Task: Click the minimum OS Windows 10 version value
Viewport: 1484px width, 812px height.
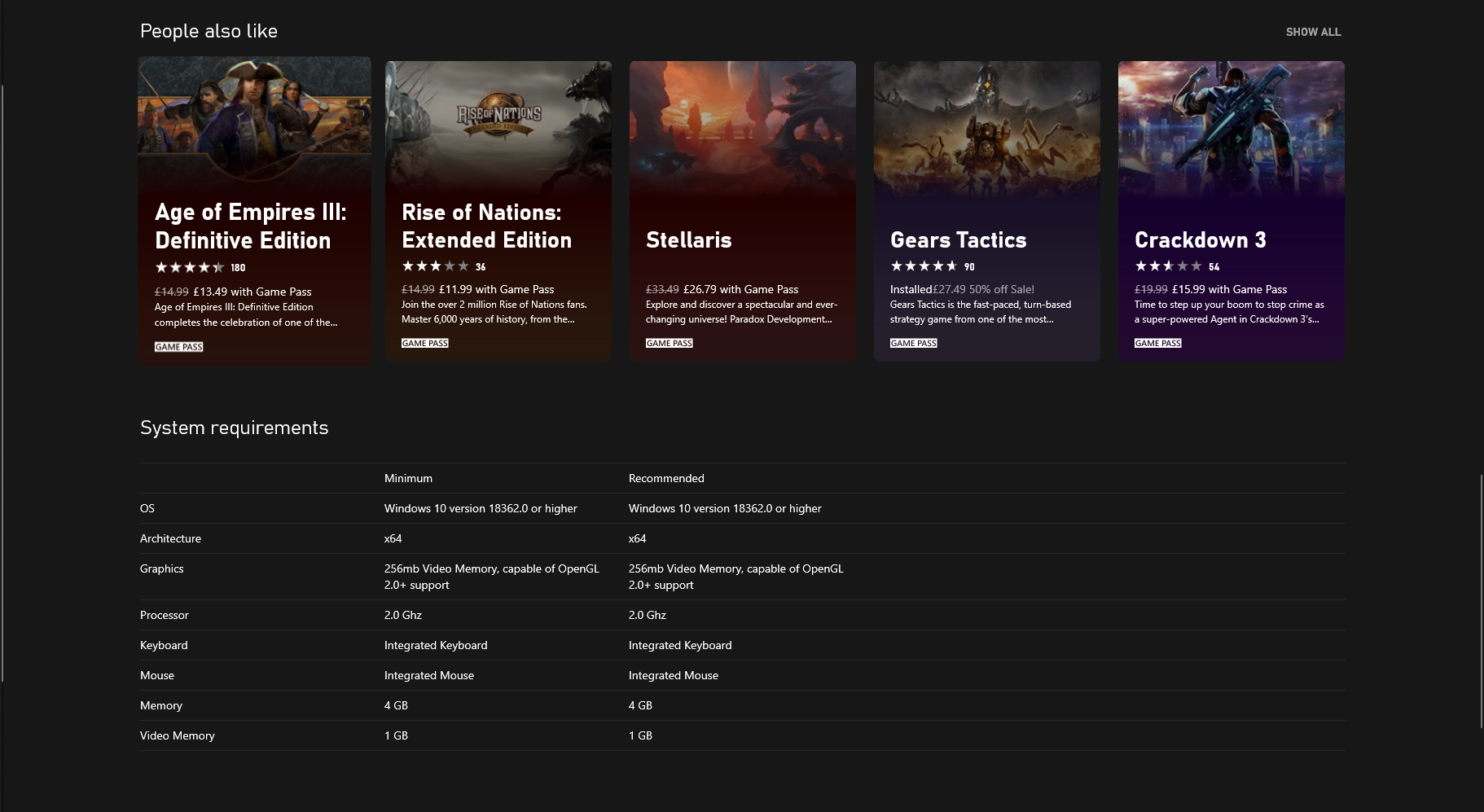Action: [x=481, y=508]
